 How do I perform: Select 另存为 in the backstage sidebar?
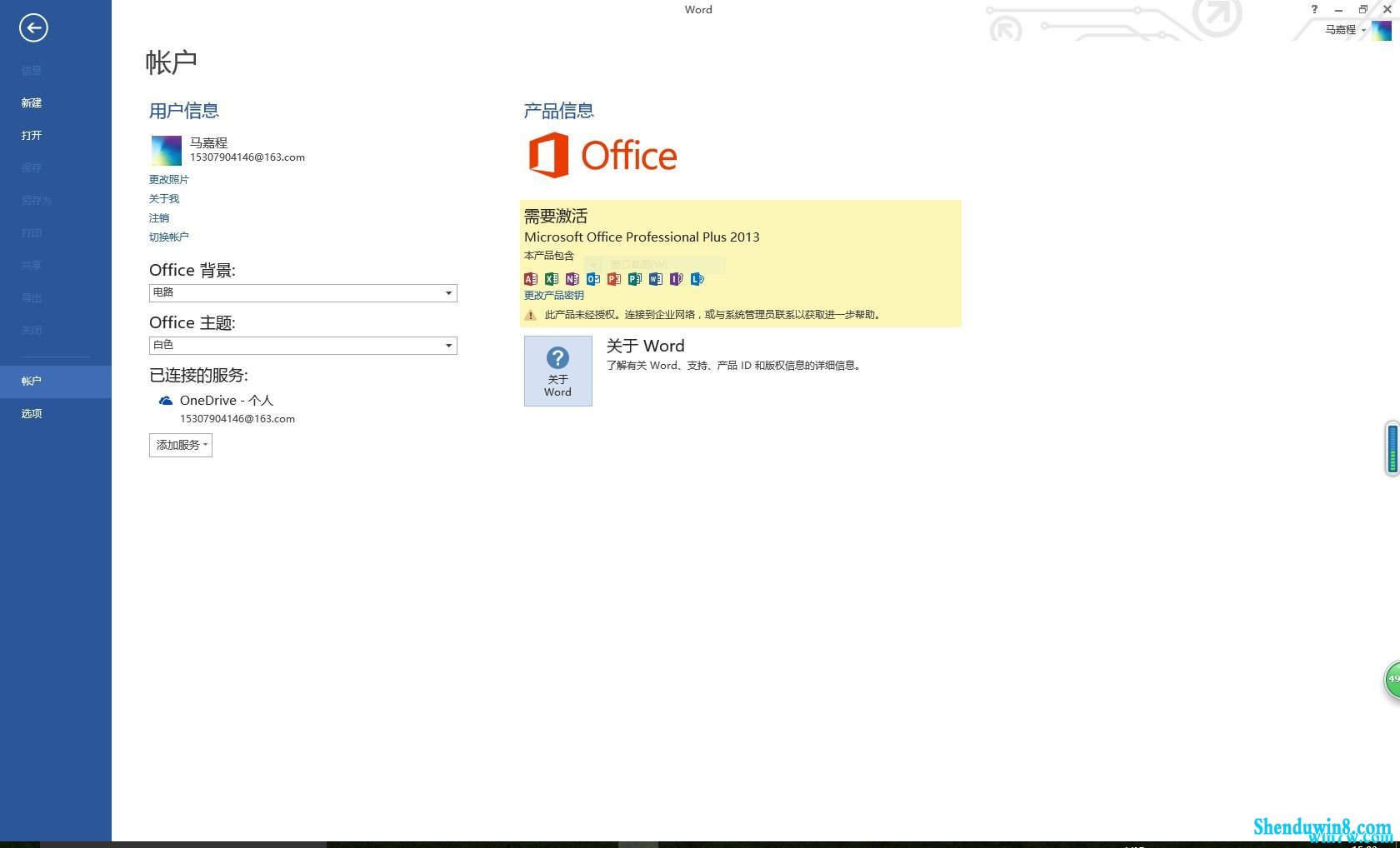coord(56,200)
